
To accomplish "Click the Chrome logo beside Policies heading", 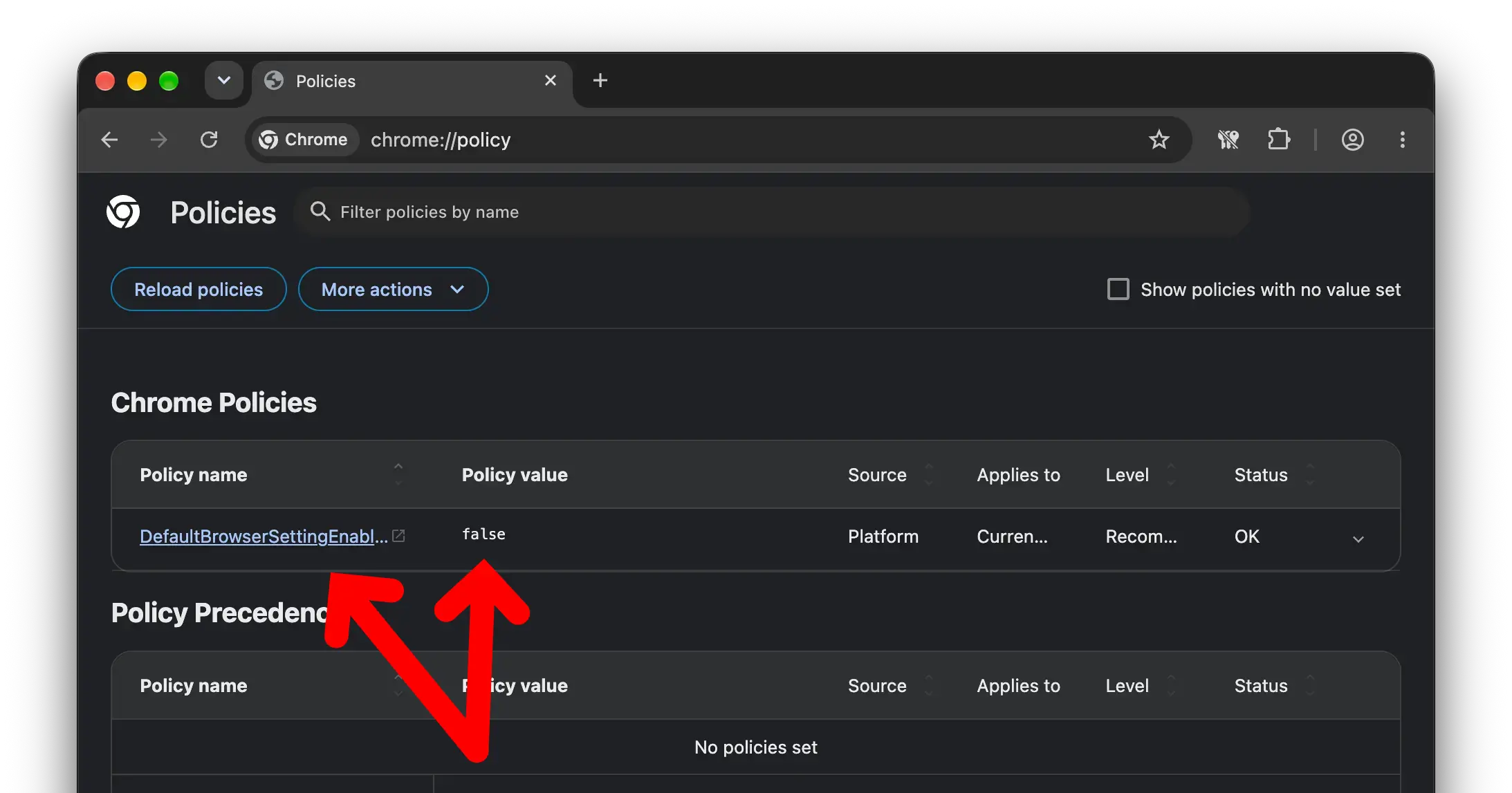I will point(123,212).
